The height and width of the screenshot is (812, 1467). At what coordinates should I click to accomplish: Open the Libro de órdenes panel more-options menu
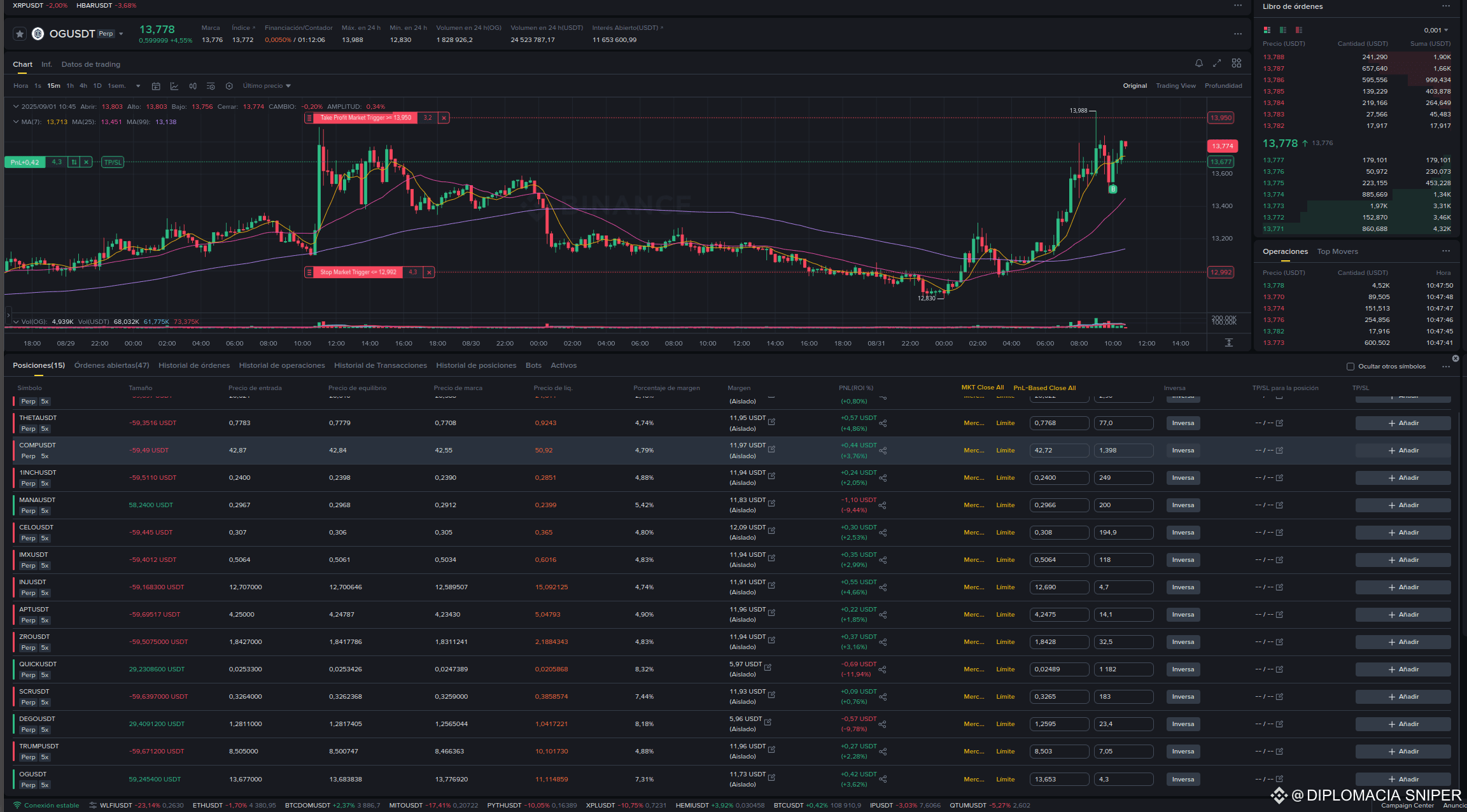tap(1446, 6)
